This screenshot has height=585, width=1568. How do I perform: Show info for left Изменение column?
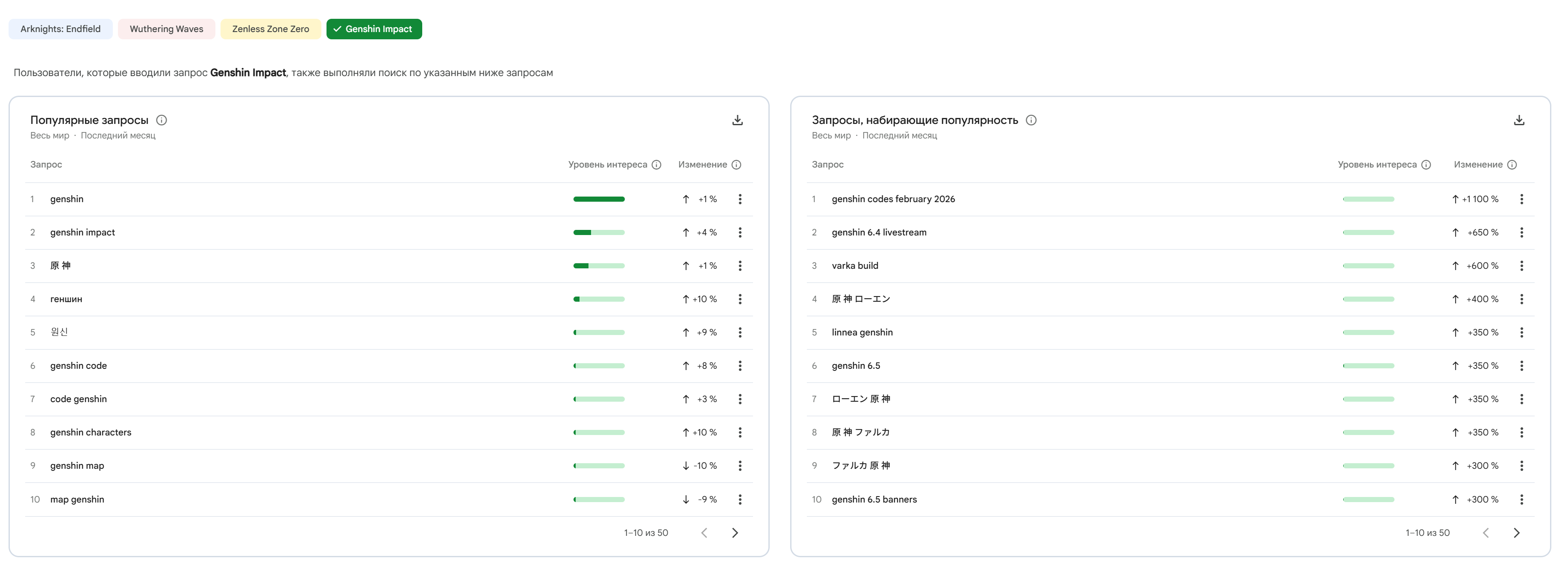(736, 165)
